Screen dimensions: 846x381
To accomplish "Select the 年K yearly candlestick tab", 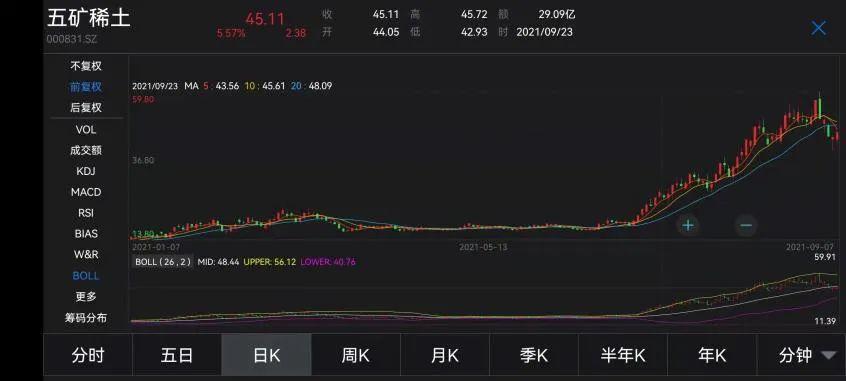I will 712,355.
